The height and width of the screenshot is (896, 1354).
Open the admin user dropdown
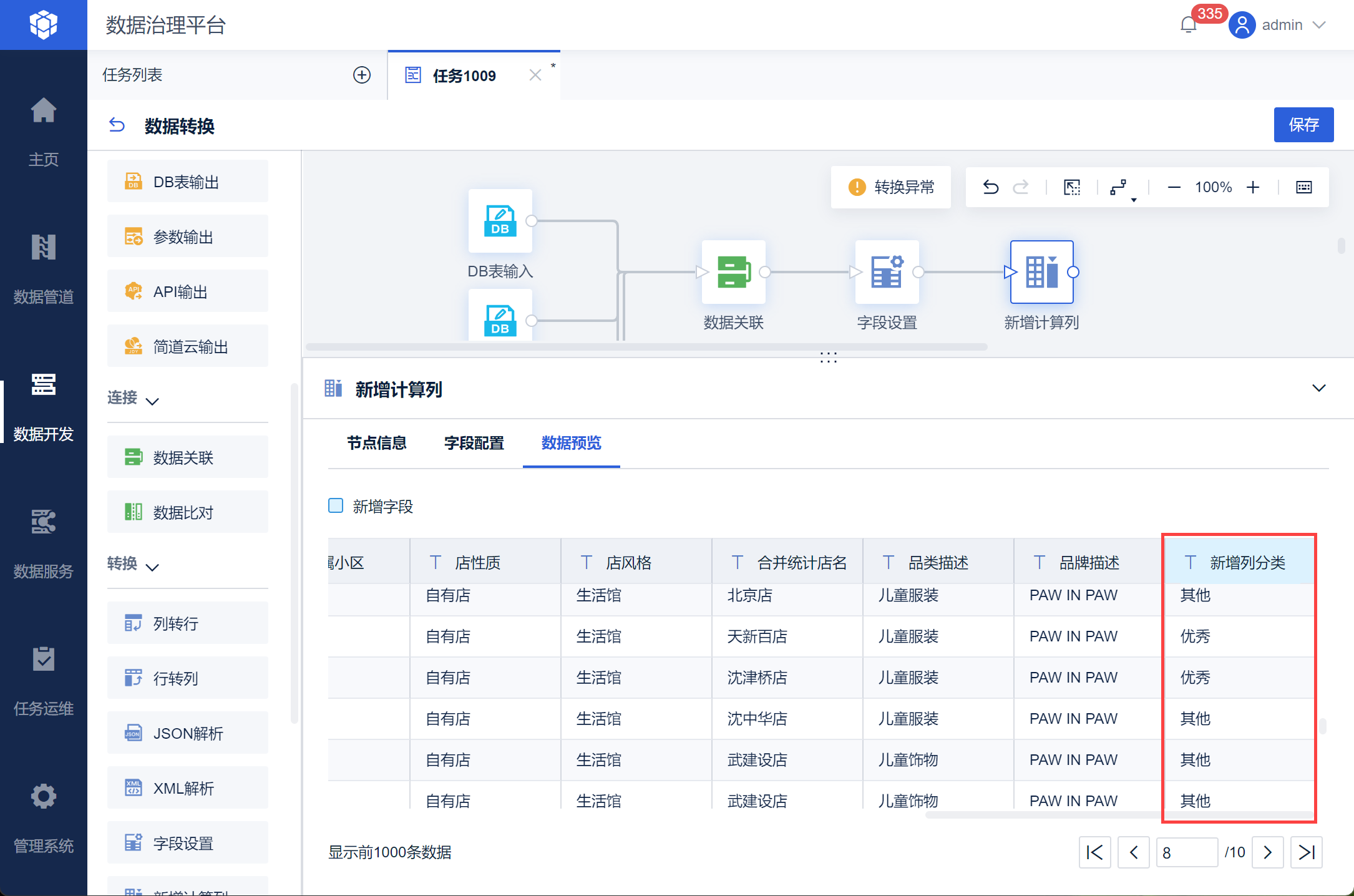coord(1282,25)
